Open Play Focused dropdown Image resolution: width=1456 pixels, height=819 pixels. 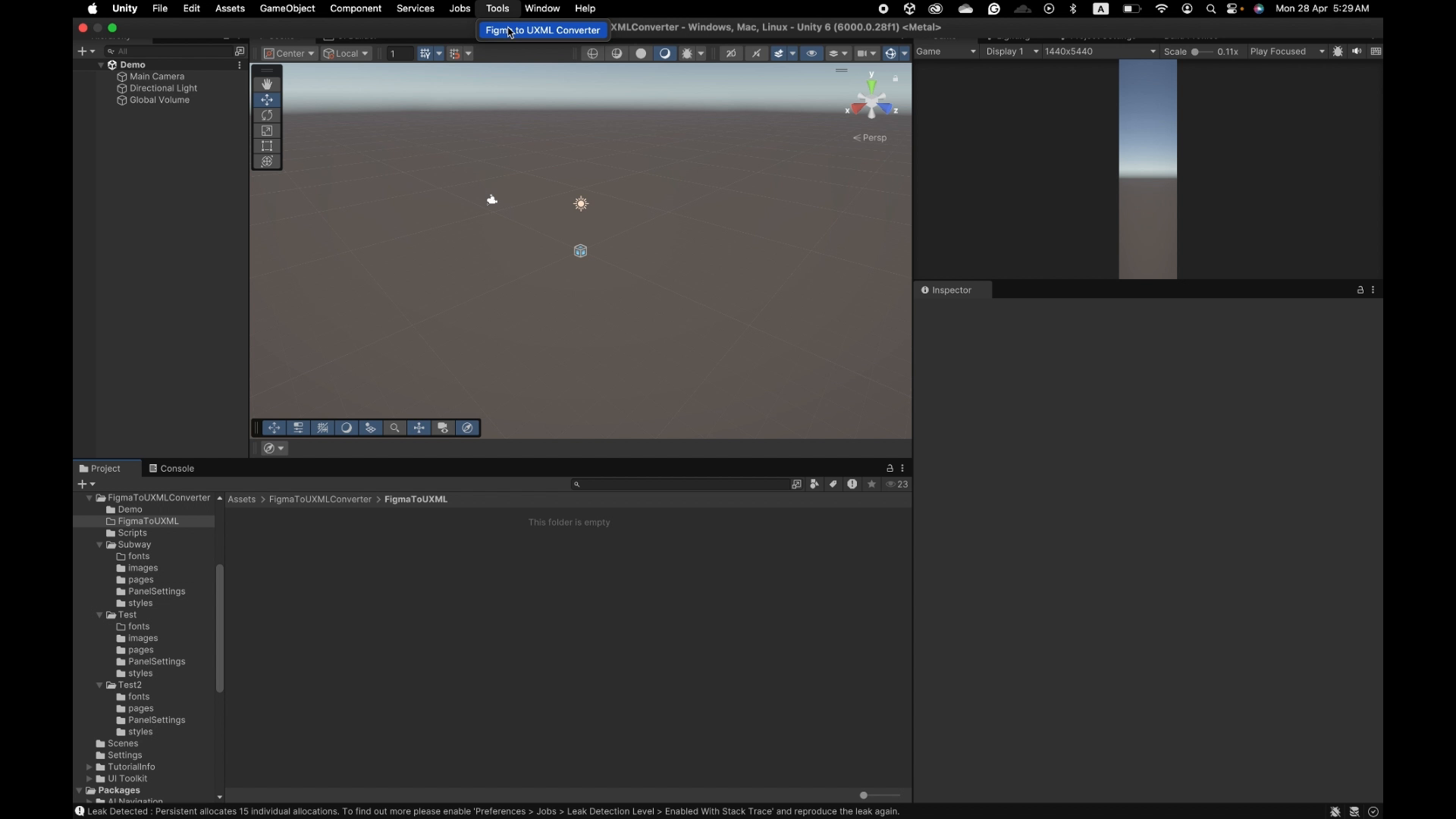point(1287,52)
